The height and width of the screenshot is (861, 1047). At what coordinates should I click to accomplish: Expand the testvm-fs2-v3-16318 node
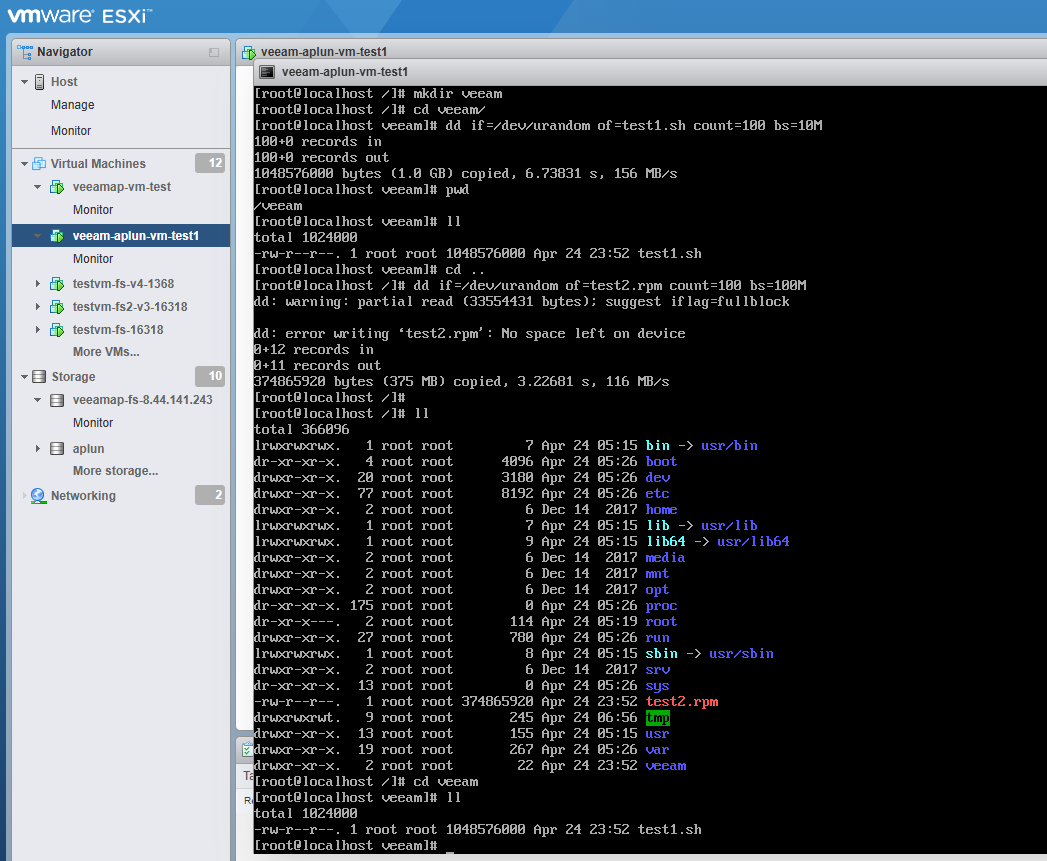(x=37, y=307)
